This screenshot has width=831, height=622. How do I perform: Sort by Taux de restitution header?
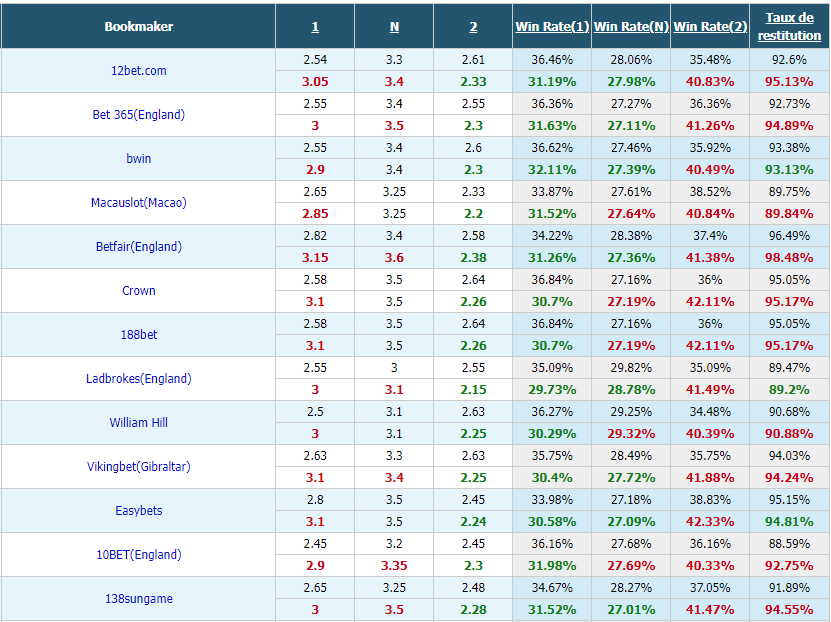[789, 26]
